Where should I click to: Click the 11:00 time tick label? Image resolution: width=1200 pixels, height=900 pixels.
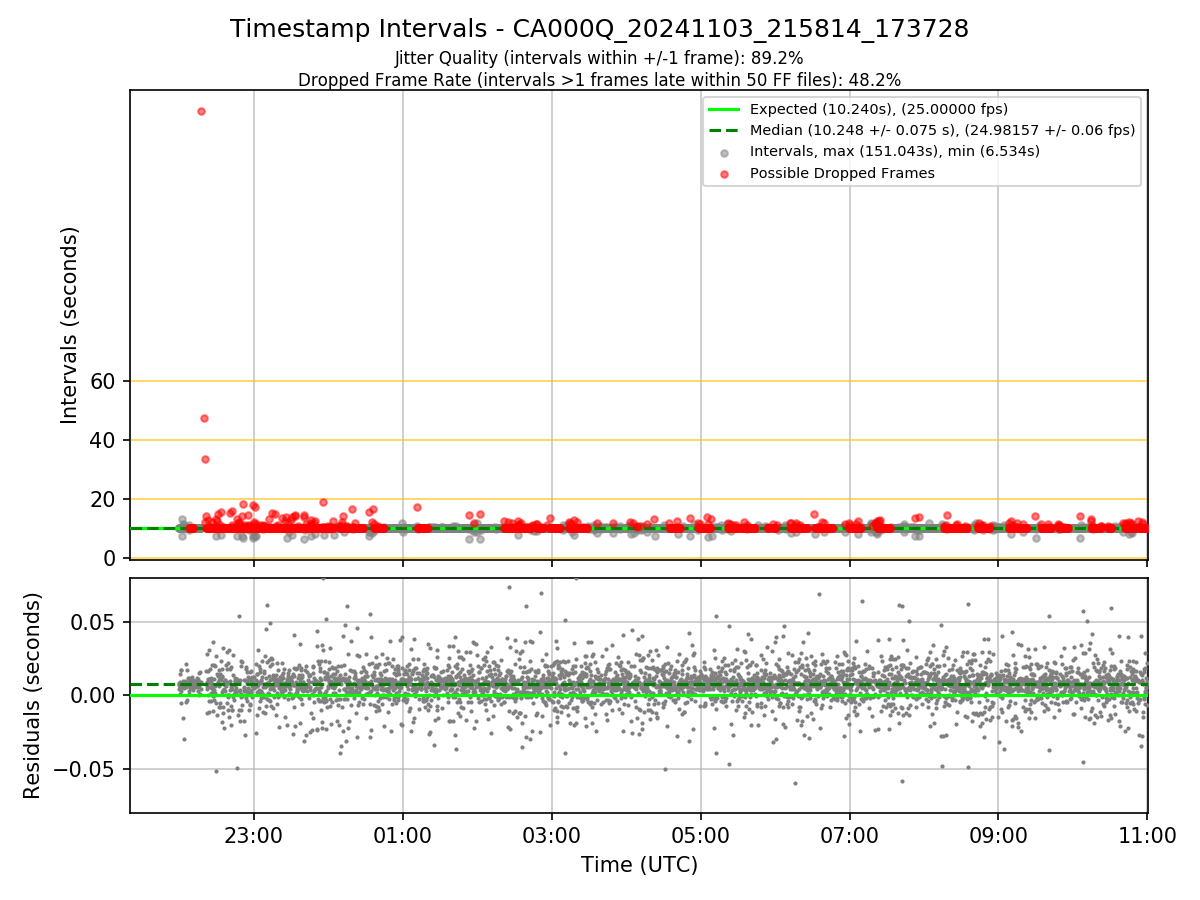pos(1147,834)
